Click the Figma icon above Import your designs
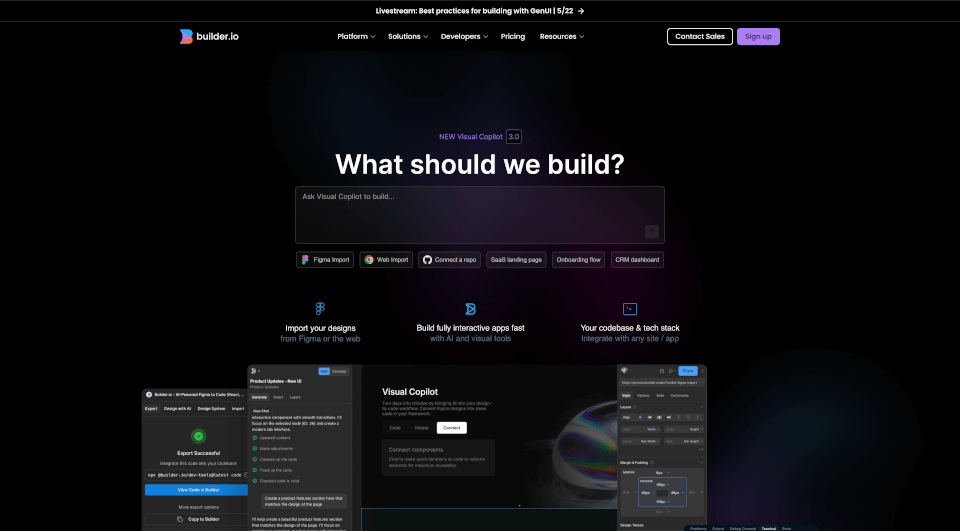 pyautogui.click(x=320, y=309)
